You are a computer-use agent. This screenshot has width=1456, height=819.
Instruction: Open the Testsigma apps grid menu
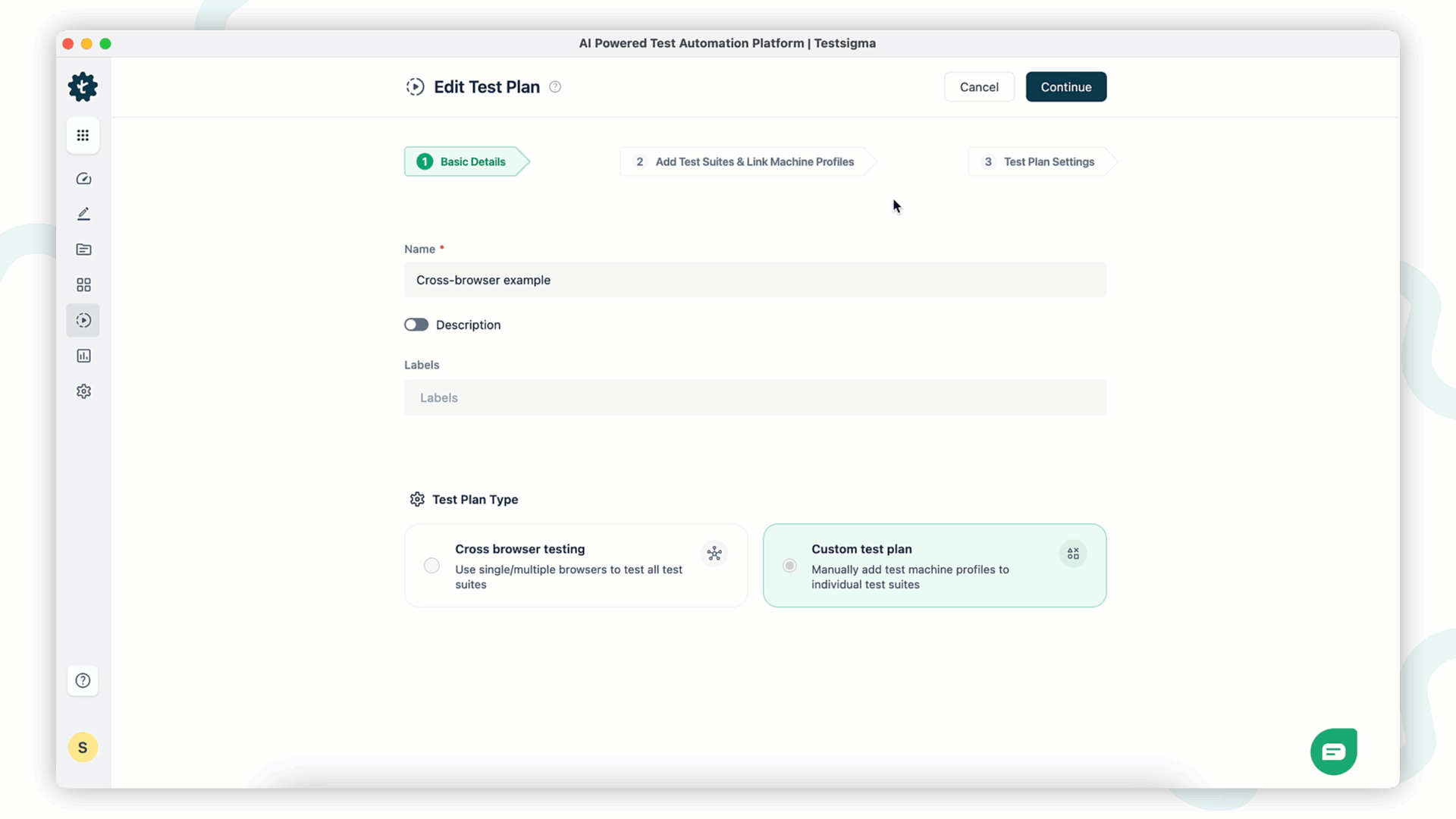[x=83, y=135]
